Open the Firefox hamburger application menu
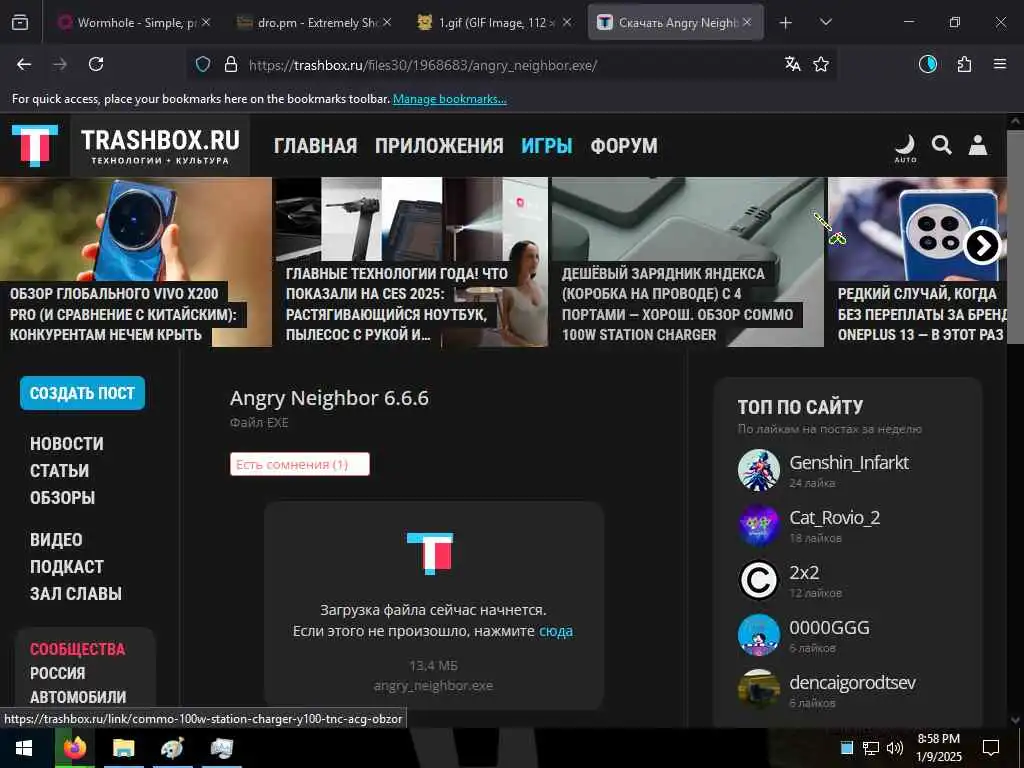Screen dimensions: 1024x768 pos(1000,64)
